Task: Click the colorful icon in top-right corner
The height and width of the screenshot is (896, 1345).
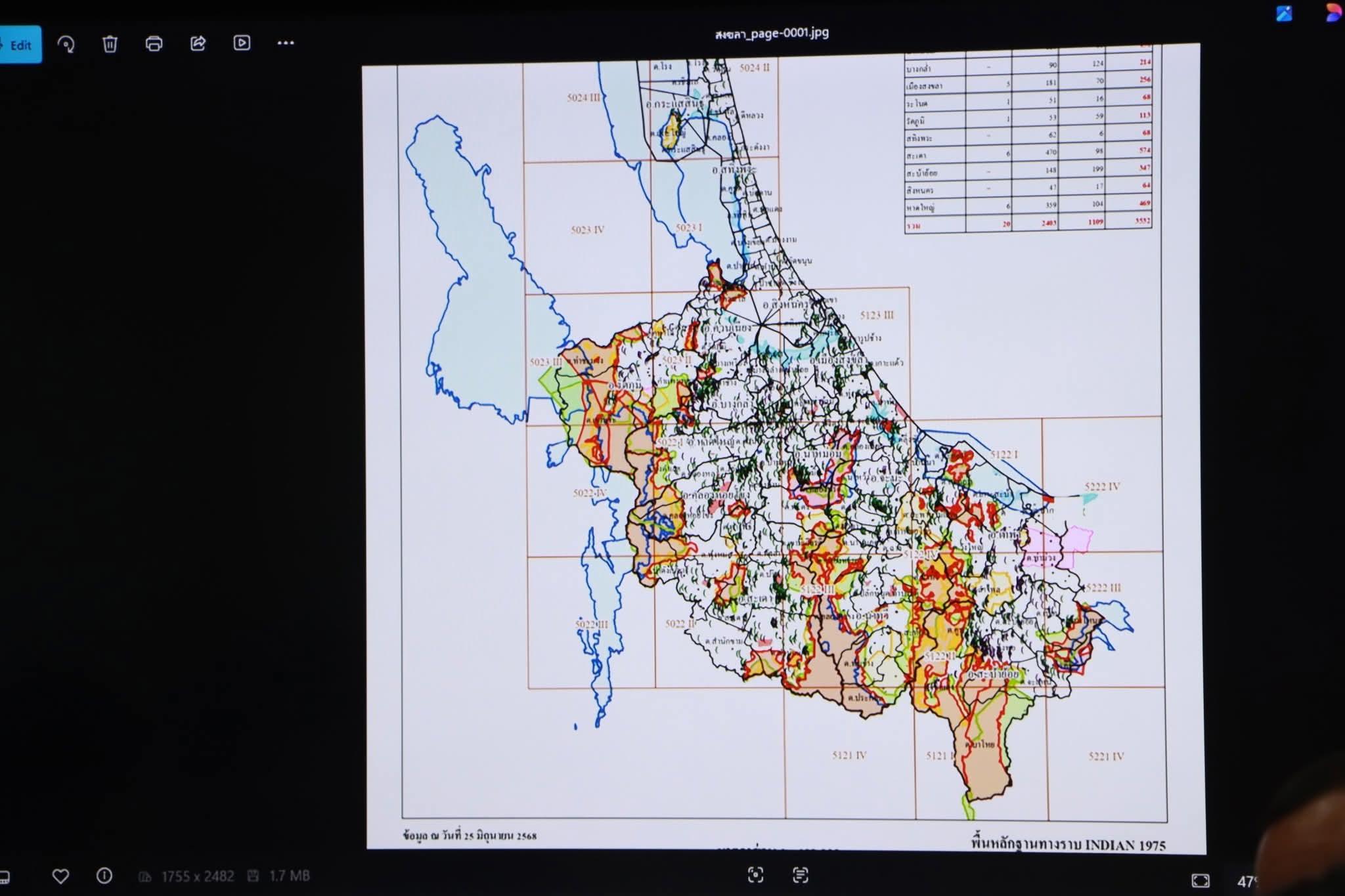Action: (x=1333, y=13)
